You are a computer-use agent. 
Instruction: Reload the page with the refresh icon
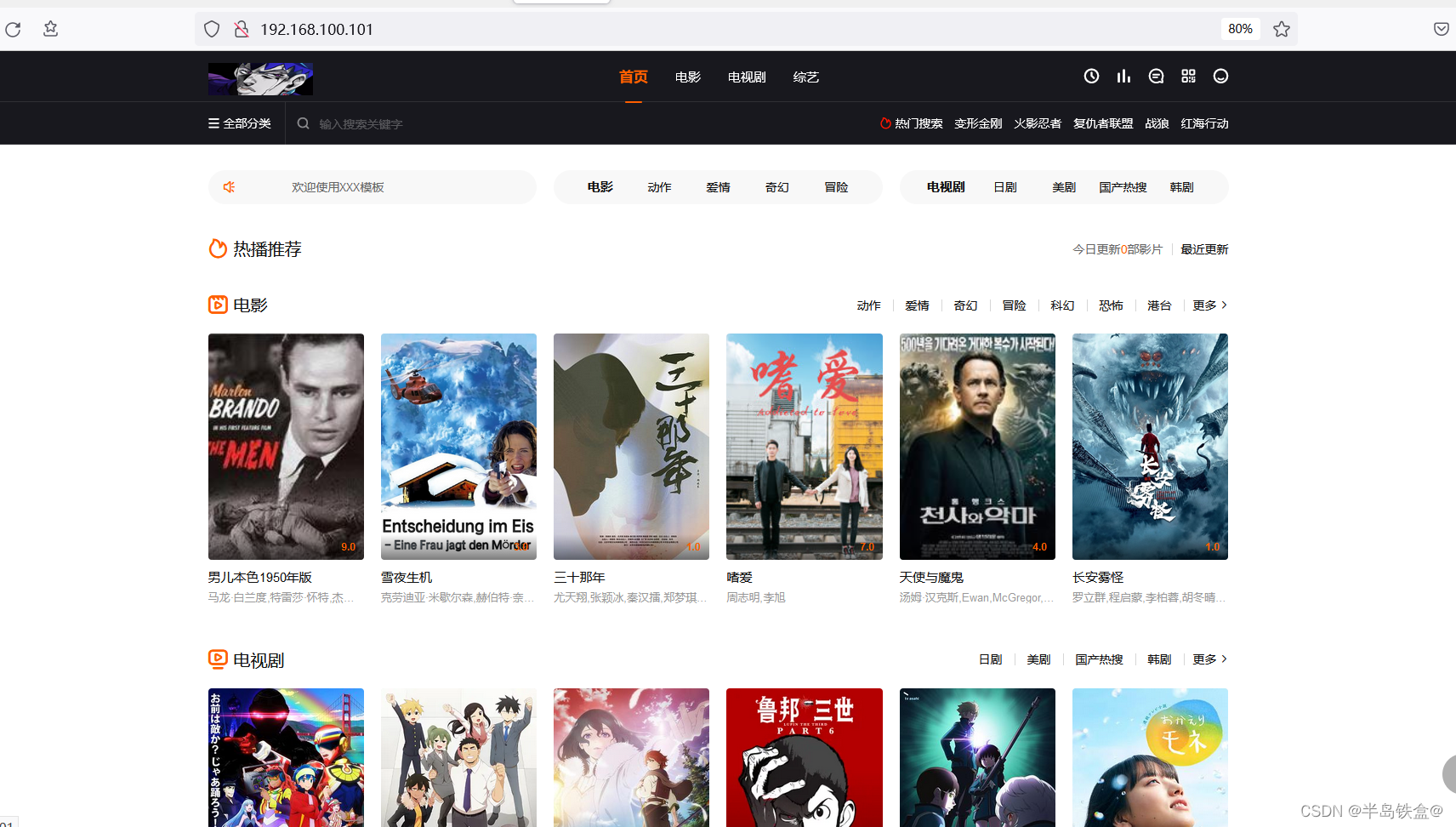(x=13, y=30)
